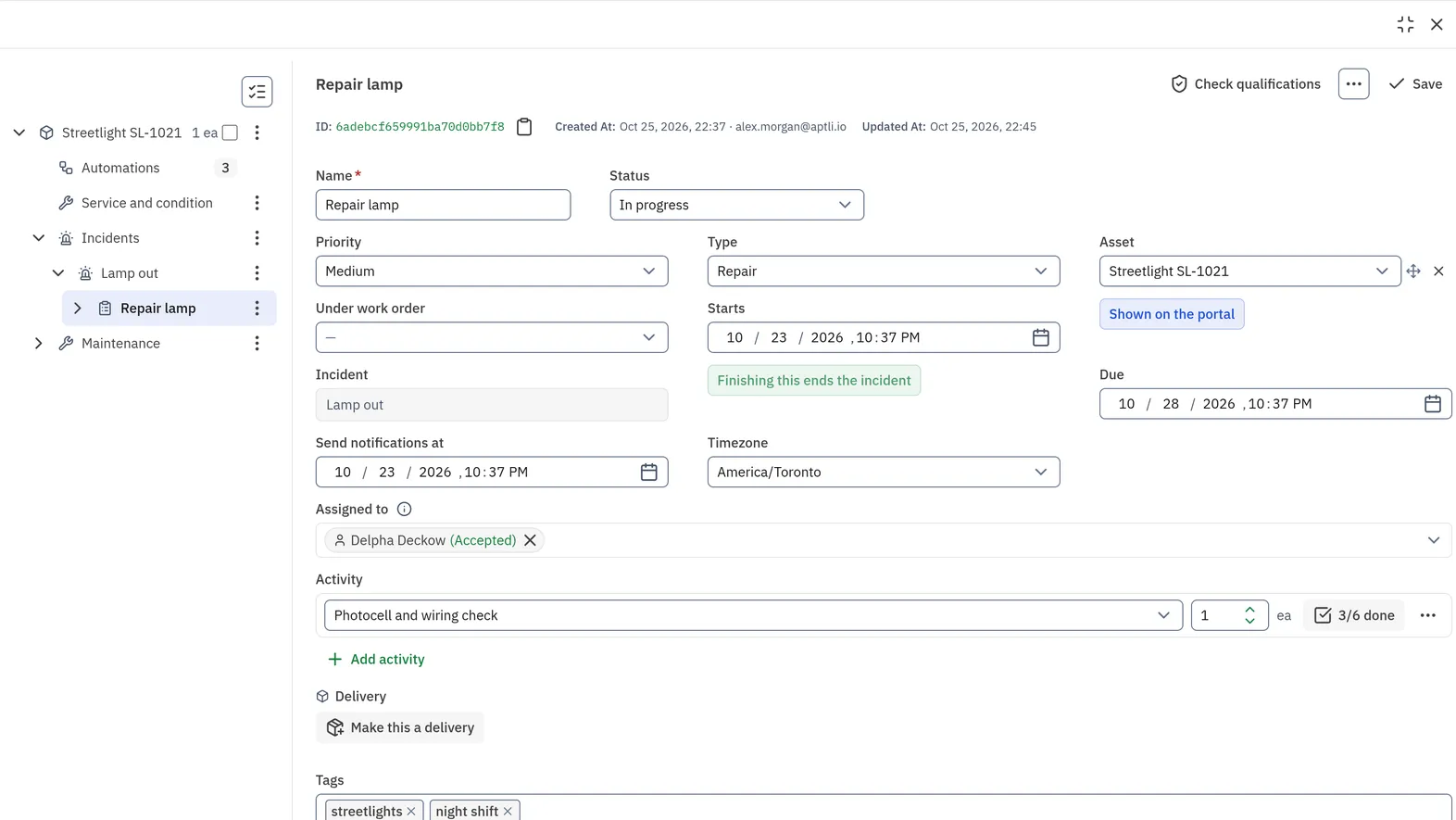Collapse the Streetlight SL-1021 tree node
1456x820 pixels.
19,132
